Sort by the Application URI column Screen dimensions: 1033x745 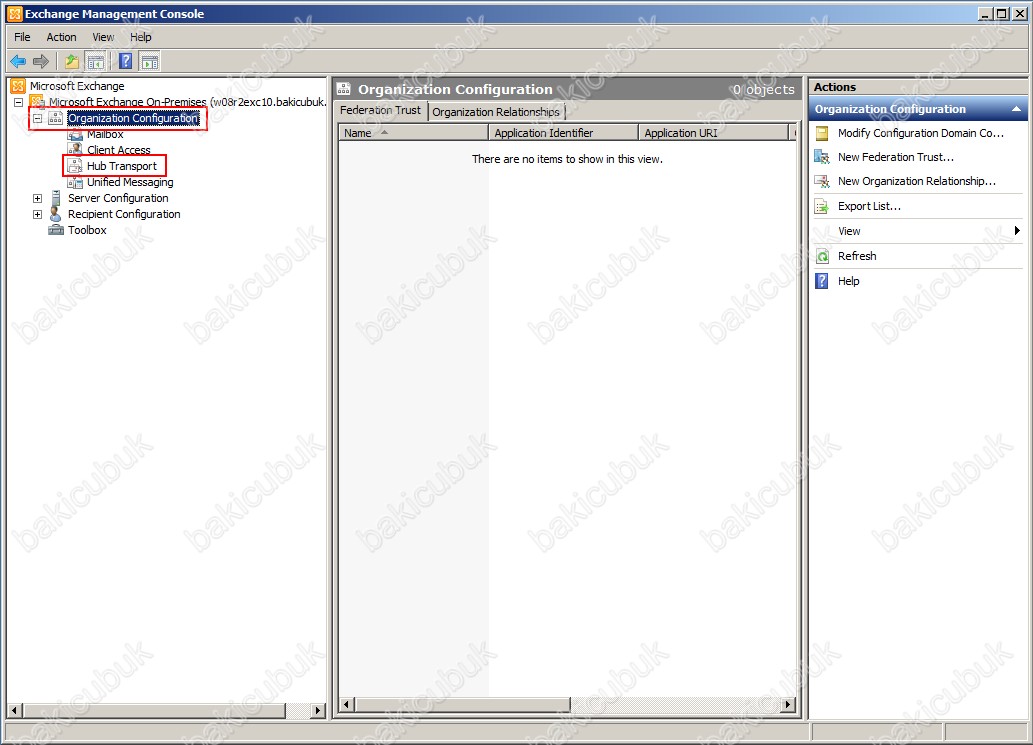click(714, 133)
